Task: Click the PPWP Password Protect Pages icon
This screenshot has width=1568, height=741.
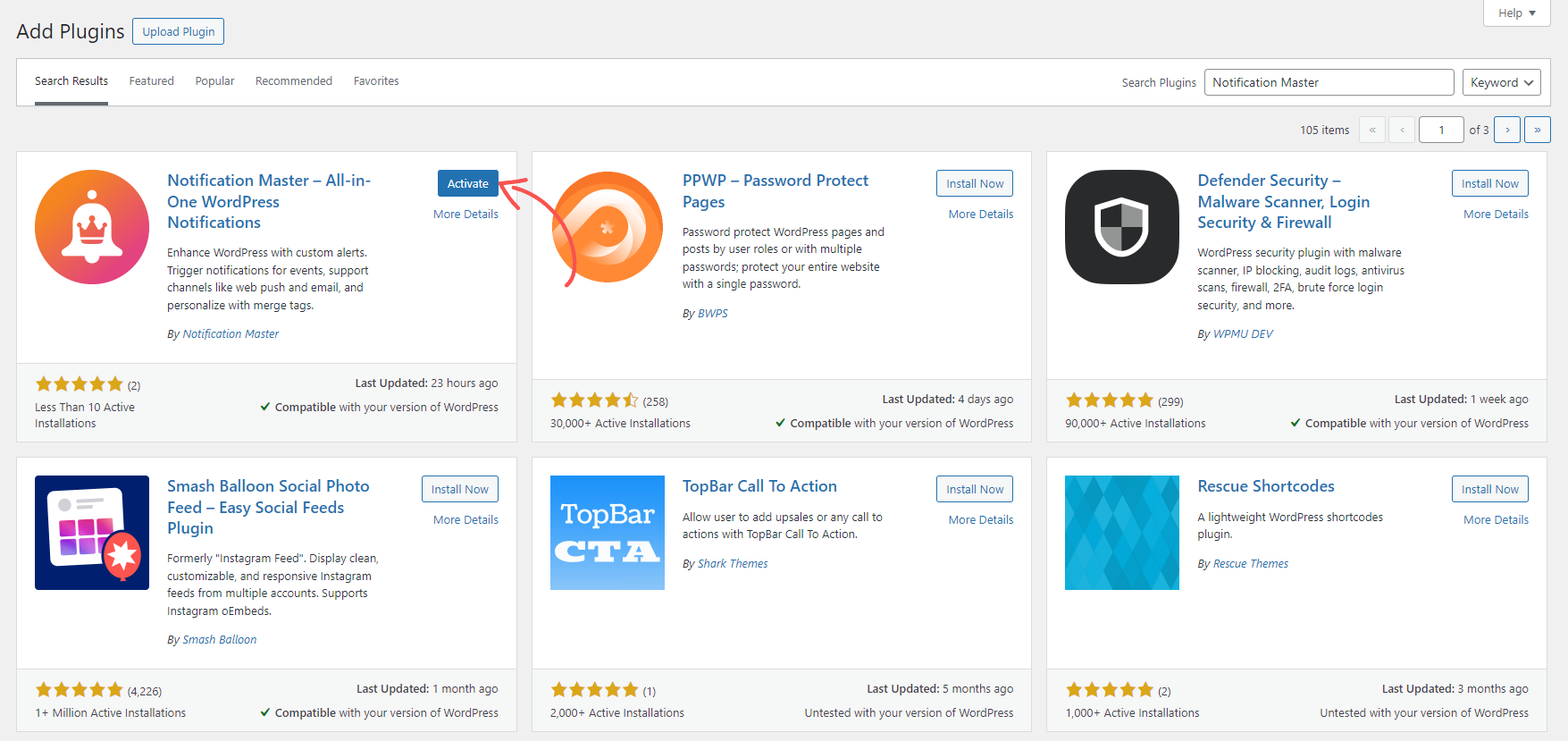Action: [608, 227]
